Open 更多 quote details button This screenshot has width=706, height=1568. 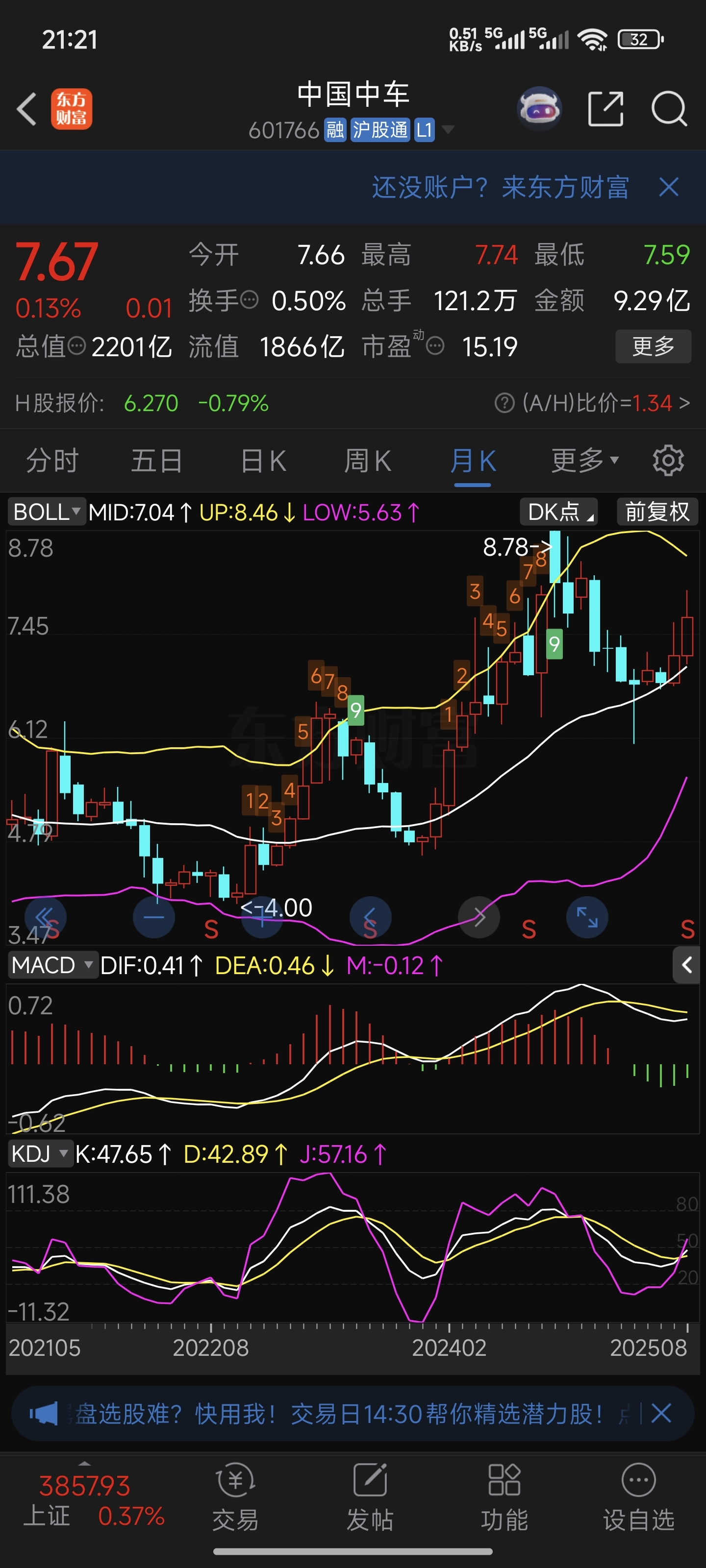coord(653,346)
